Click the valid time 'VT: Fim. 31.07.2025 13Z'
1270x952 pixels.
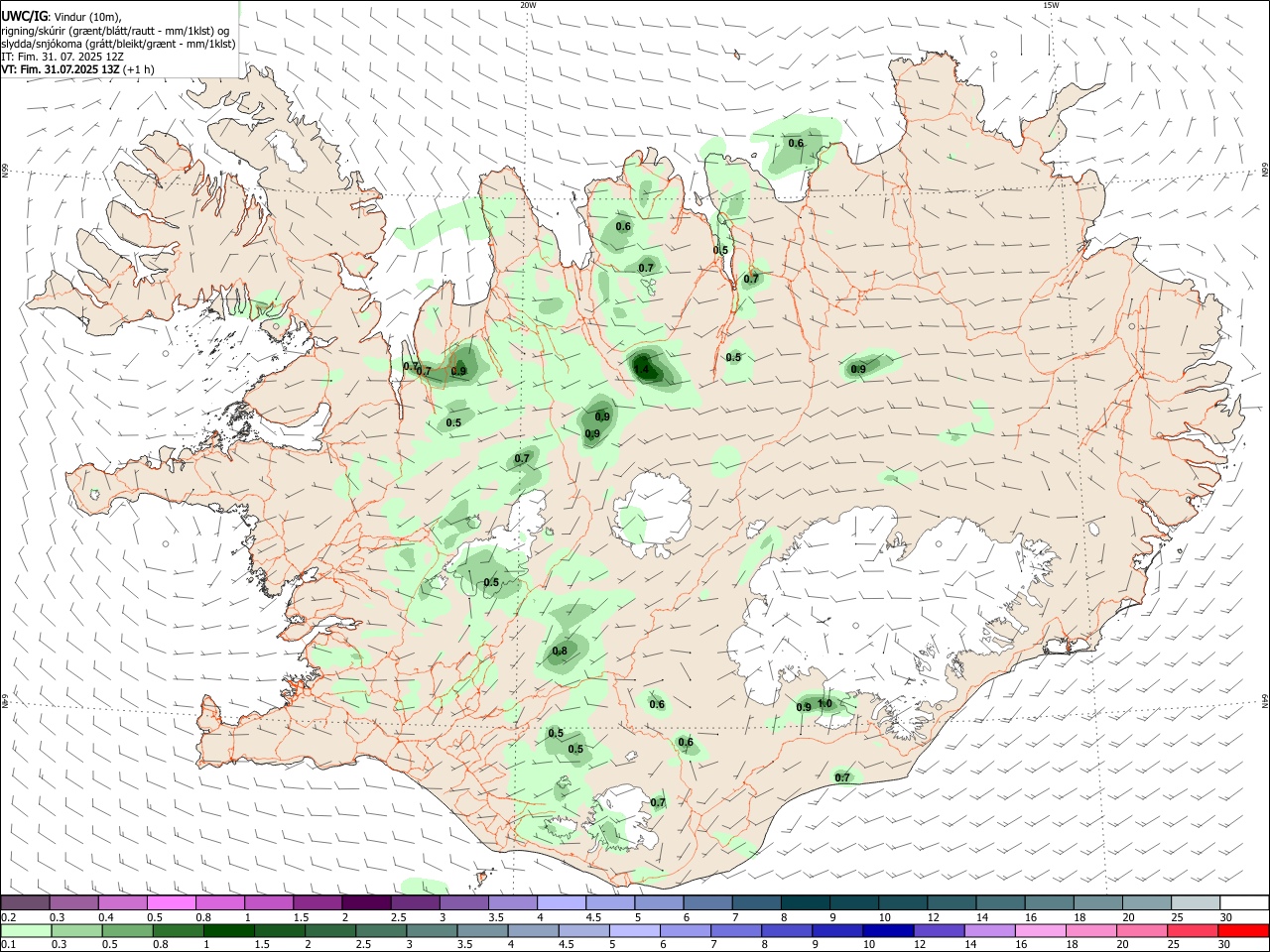coord(60,69)
